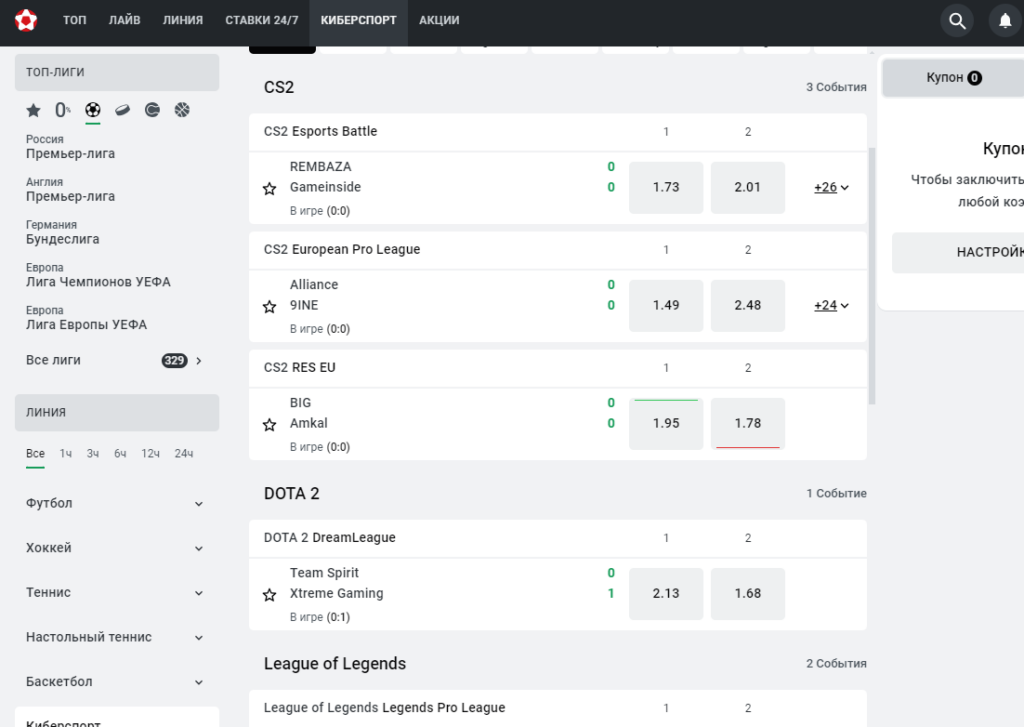This screenshot has width=1024, height=727.
Task: Expand the Футбол sport section
Action: point(115,504)
